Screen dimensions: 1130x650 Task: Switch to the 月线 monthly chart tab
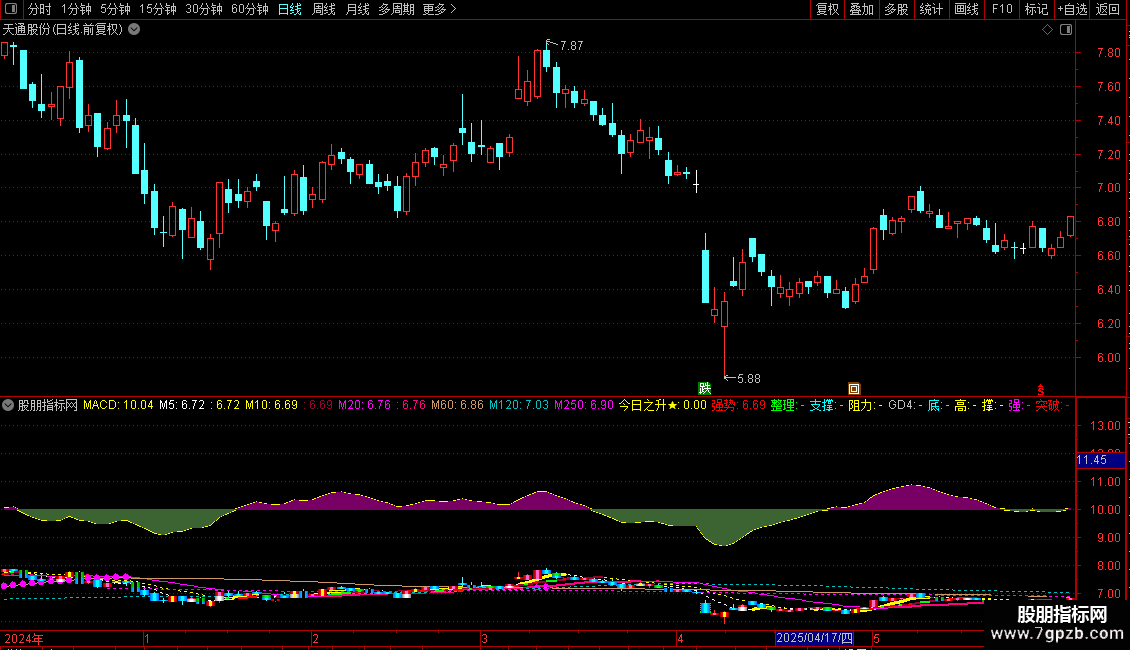(357, 9)
